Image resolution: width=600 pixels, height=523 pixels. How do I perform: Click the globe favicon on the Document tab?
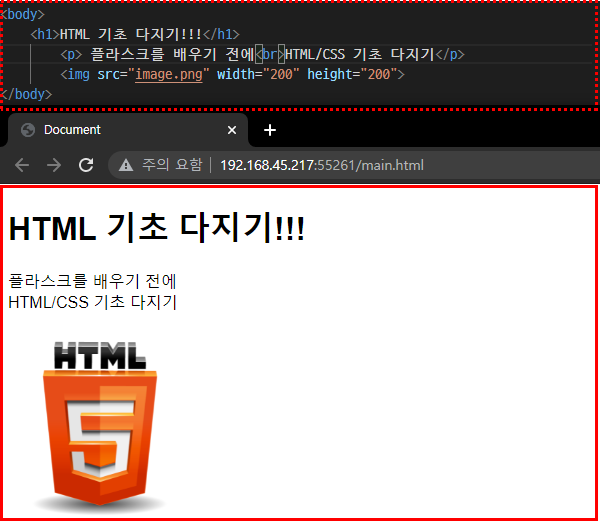[x=28, y=130]
